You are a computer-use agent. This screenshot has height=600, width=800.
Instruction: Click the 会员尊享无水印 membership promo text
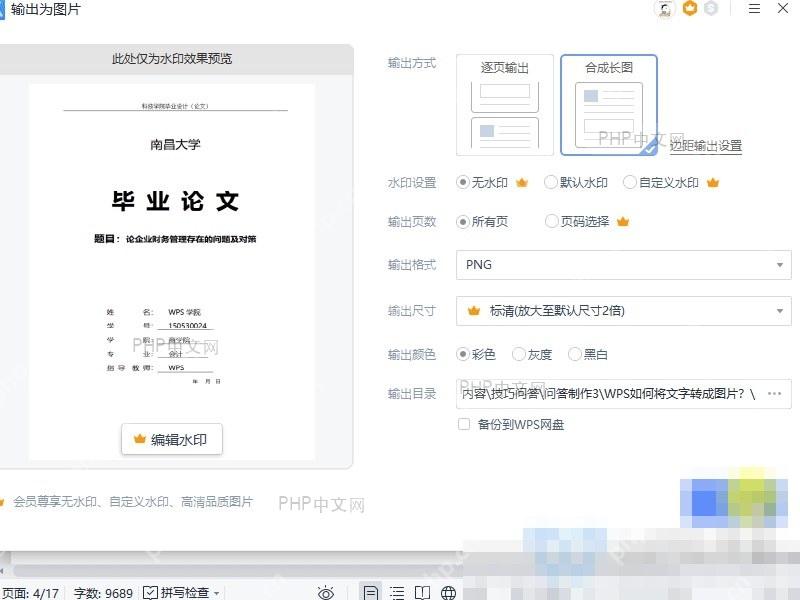[133, 502]
